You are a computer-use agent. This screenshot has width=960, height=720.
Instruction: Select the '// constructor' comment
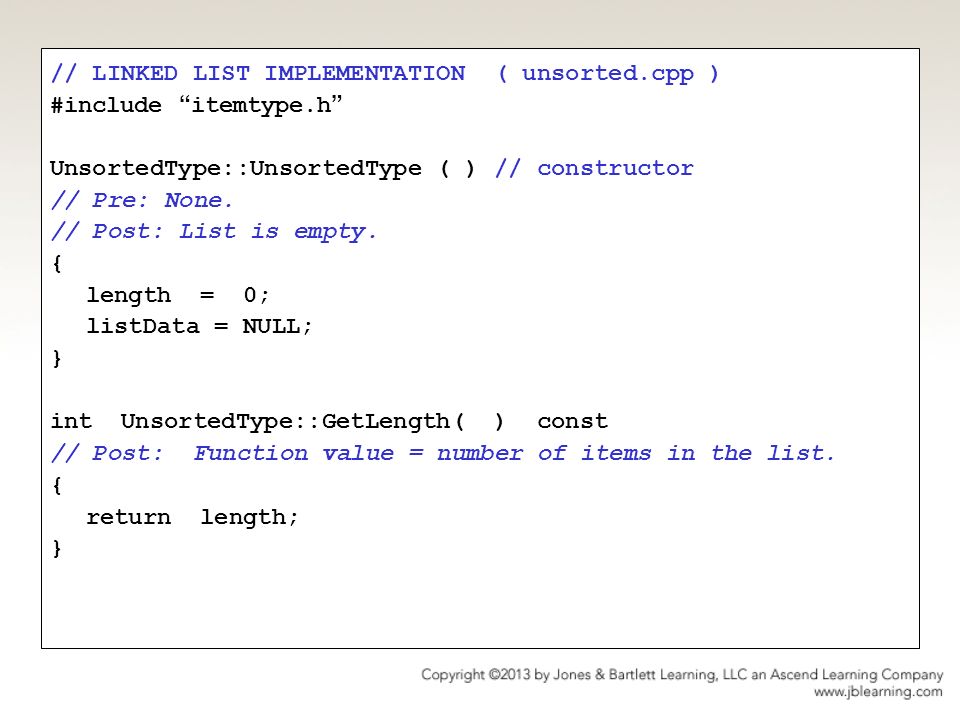(x=594, y=168)
